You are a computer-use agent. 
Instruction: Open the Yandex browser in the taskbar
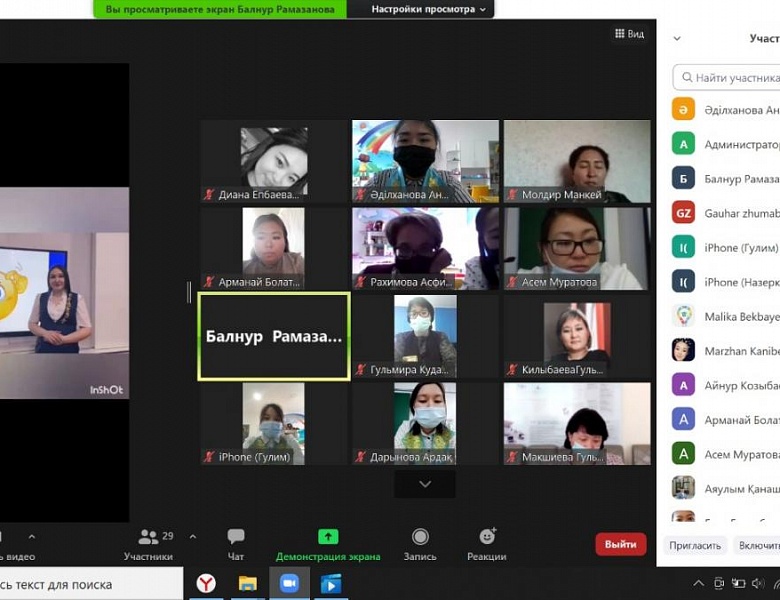coord(205,583)
